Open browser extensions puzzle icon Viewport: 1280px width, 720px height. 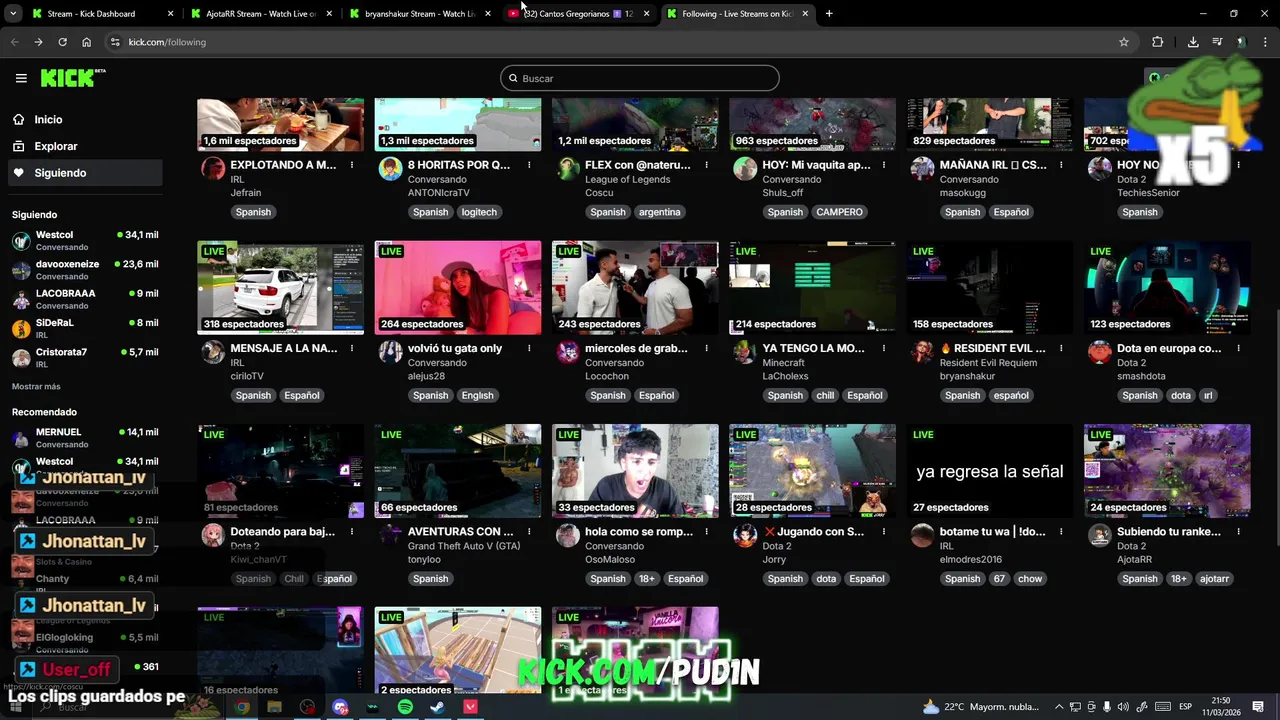[x=1157, y=42]
